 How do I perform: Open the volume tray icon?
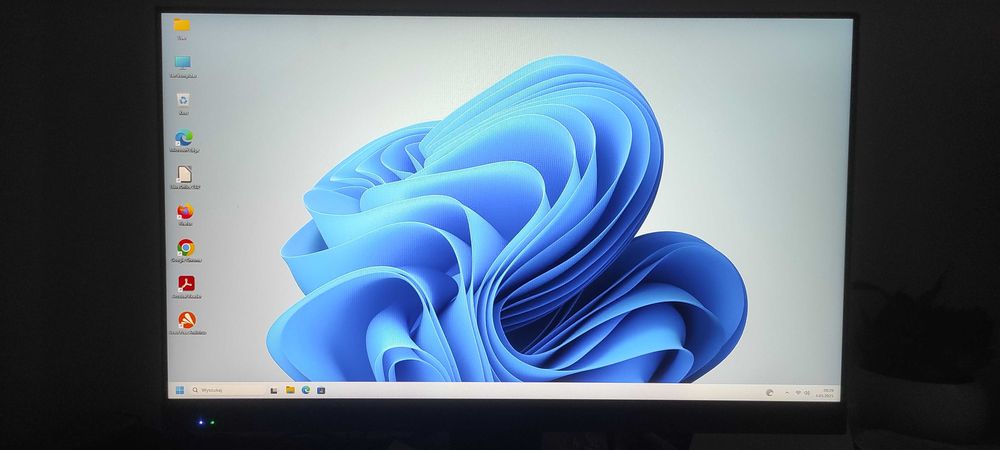(x=807, y=393)
